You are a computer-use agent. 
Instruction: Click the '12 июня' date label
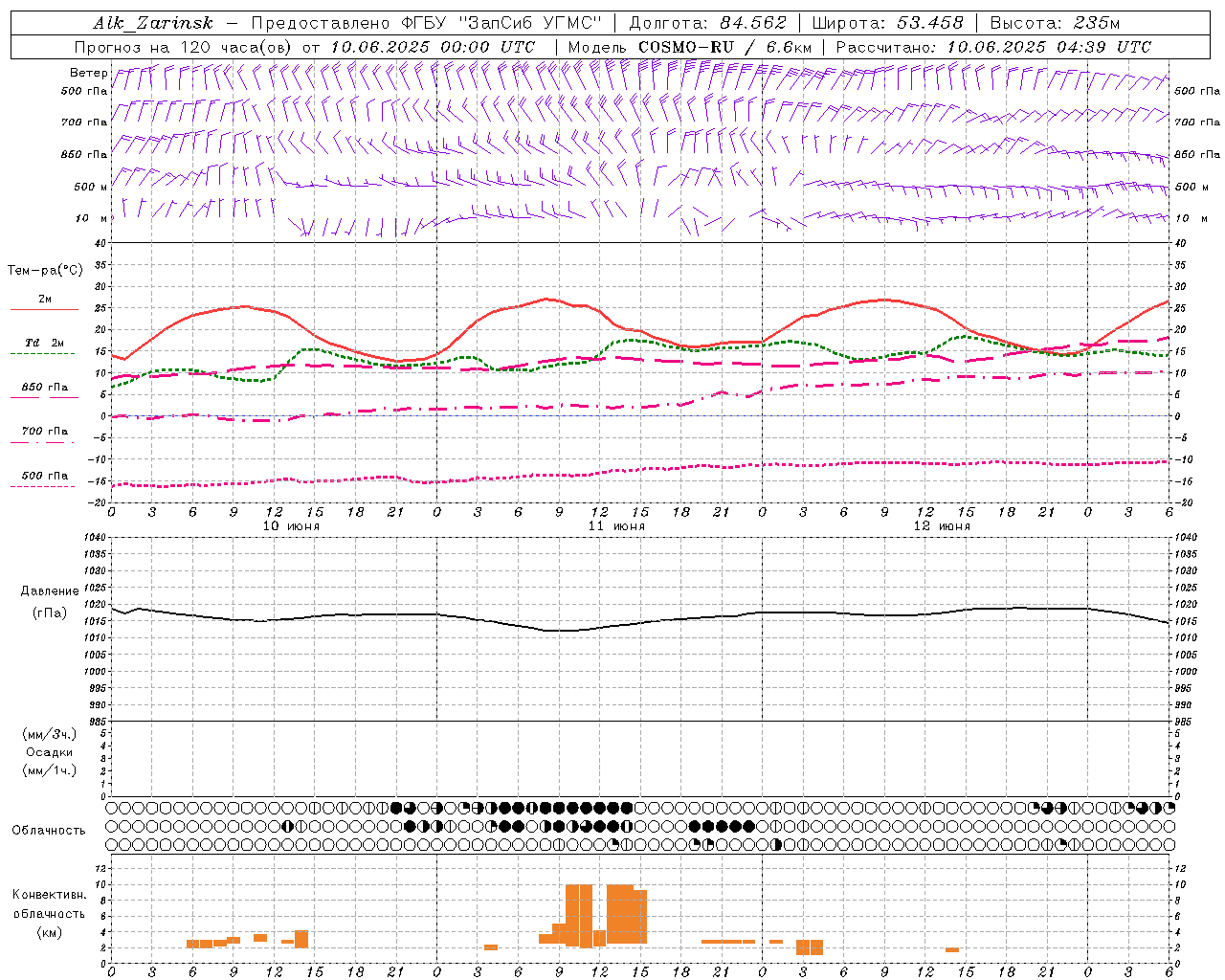942,526
